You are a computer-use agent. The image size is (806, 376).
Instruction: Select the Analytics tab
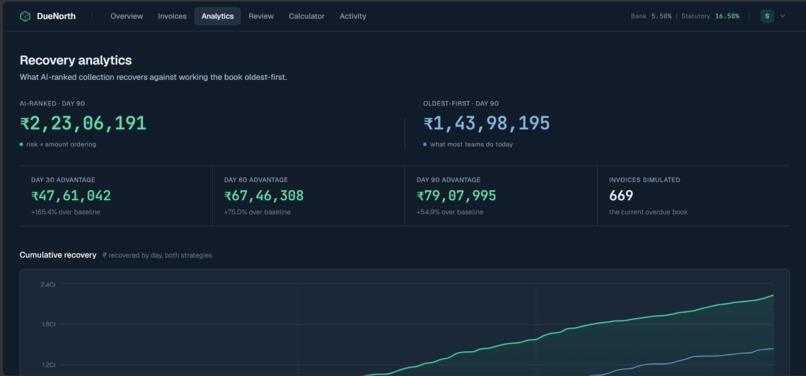click(217, 16)
